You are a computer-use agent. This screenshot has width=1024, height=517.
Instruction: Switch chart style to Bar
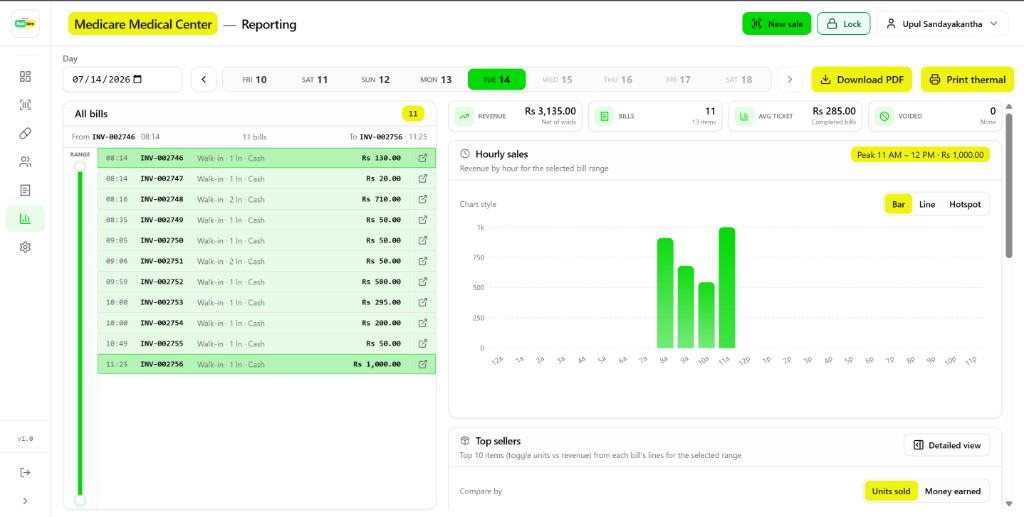coord(899,204)
